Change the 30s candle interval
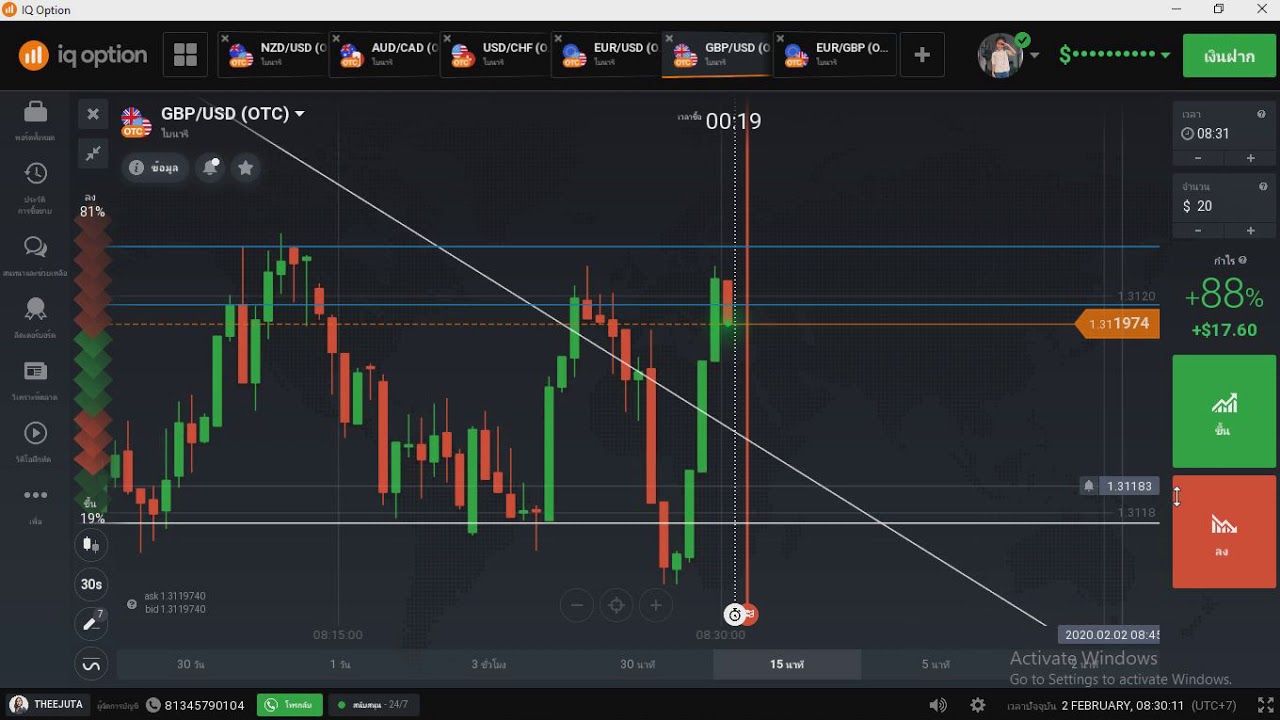The width and height of the screenshot is (1280, 720). pos(91,584)
